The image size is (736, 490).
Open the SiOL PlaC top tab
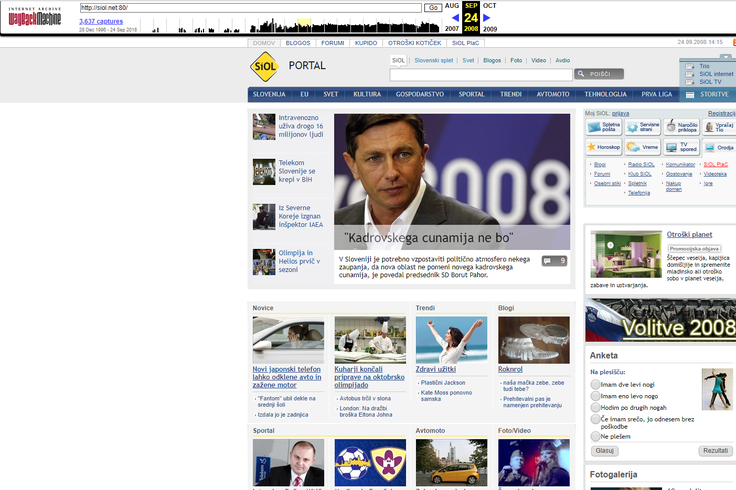(466, 43)
